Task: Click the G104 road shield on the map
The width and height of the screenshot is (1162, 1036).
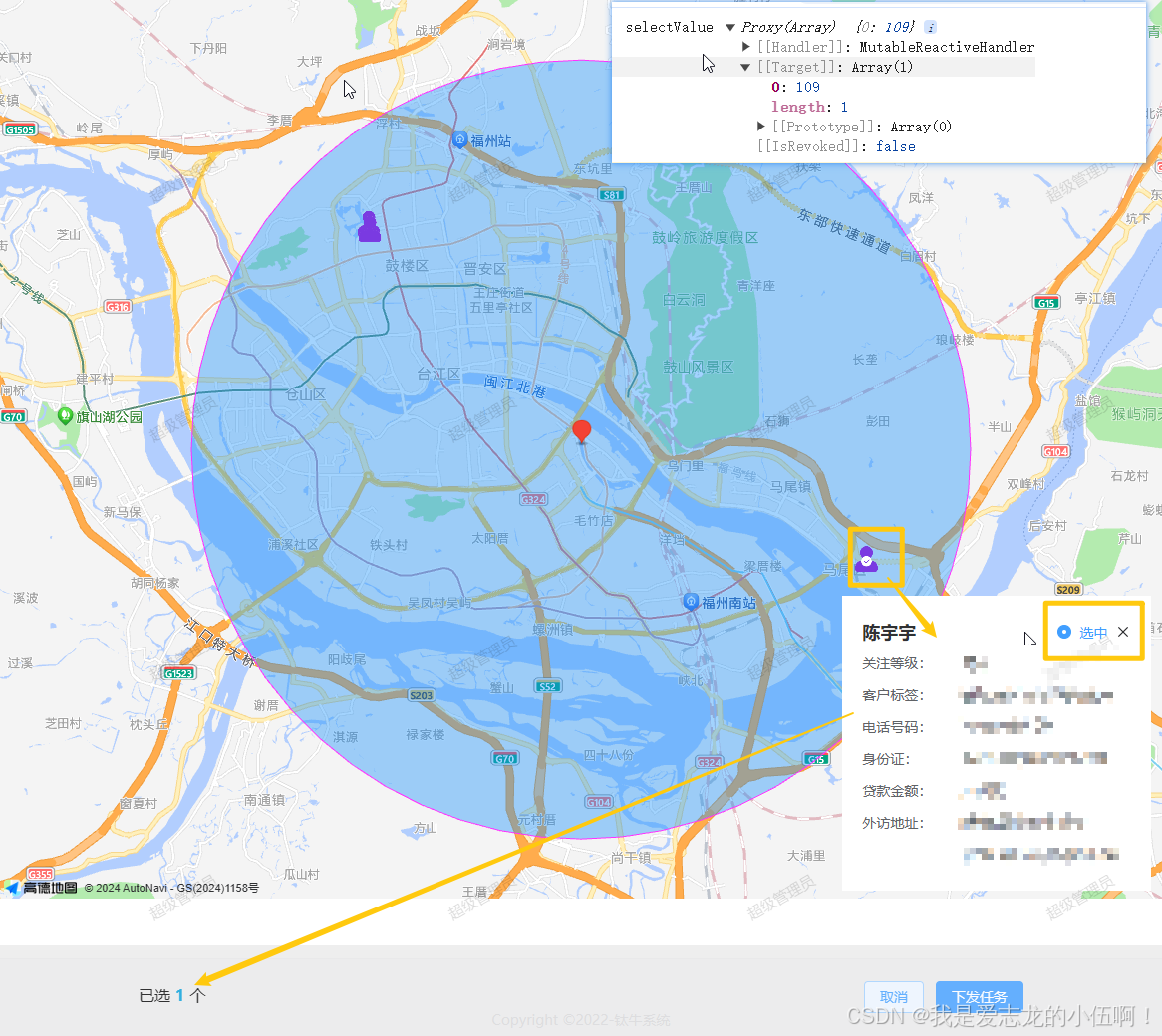Action: click(x=1057, y=450)
